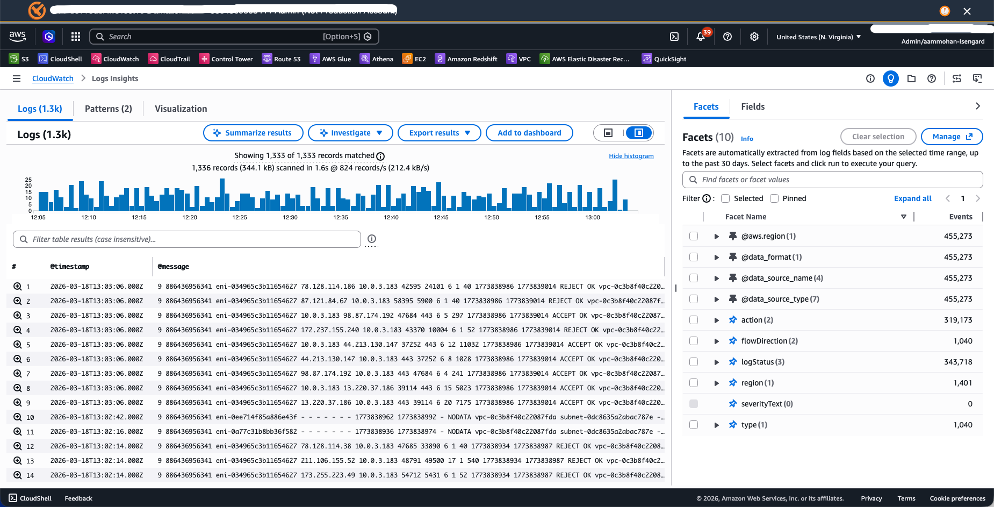The width and height of the screenshot is (994, 508).
Task: Click the highlighted lightbulb icon
Action: click(891, 79)
